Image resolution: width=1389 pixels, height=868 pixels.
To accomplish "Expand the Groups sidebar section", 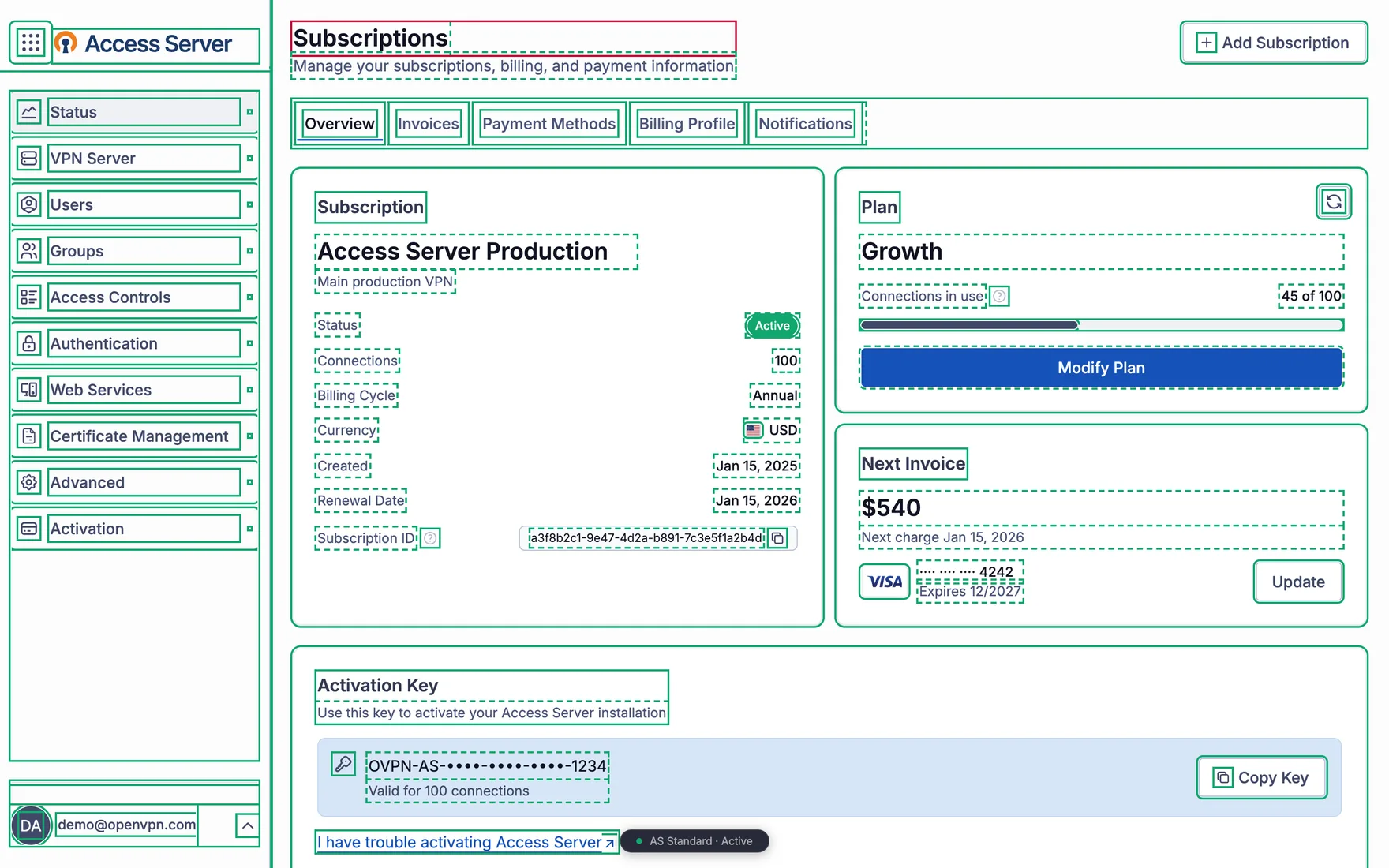I will [249, 251].
